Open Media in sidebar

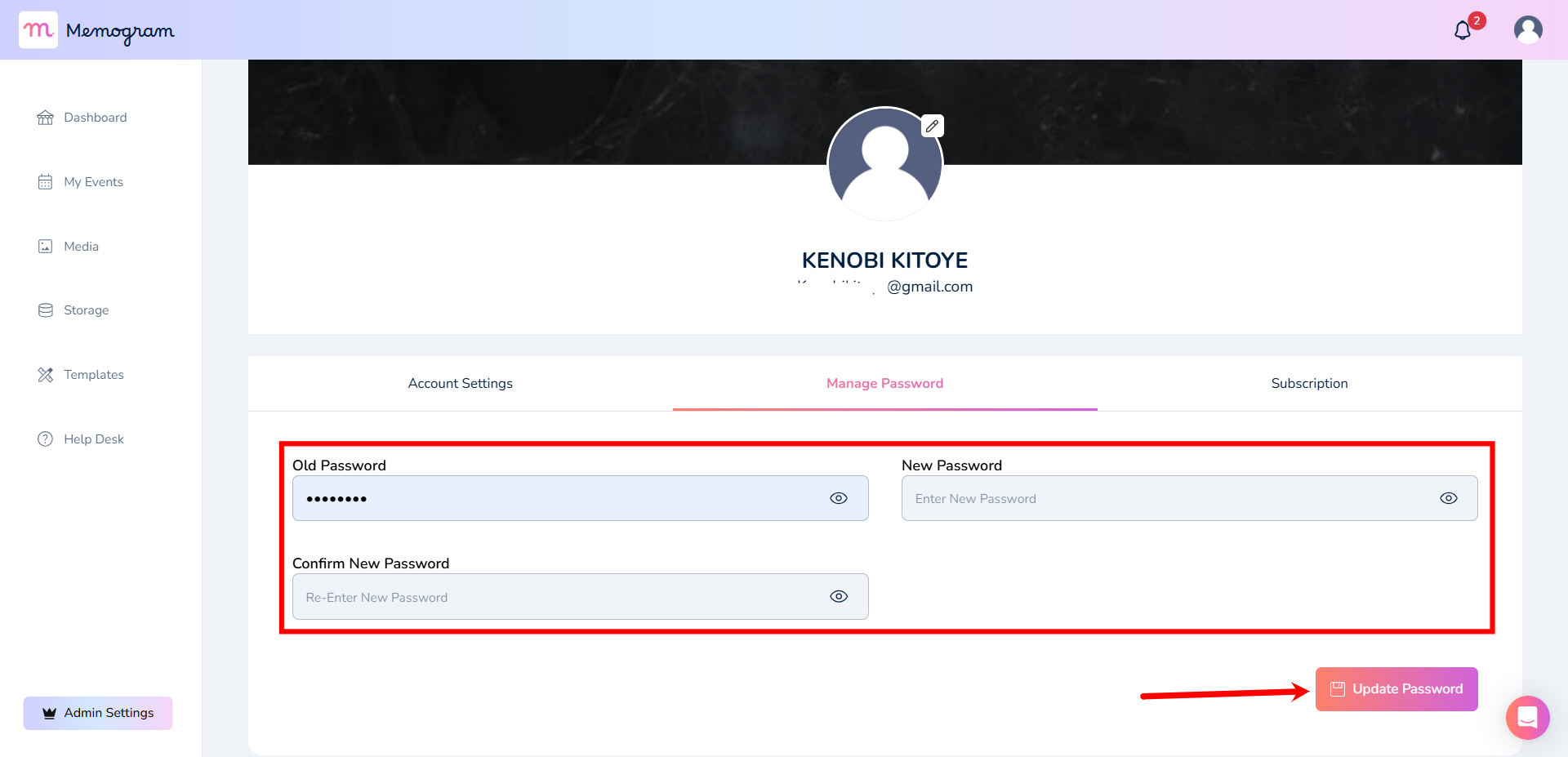(x=82, y=247)
